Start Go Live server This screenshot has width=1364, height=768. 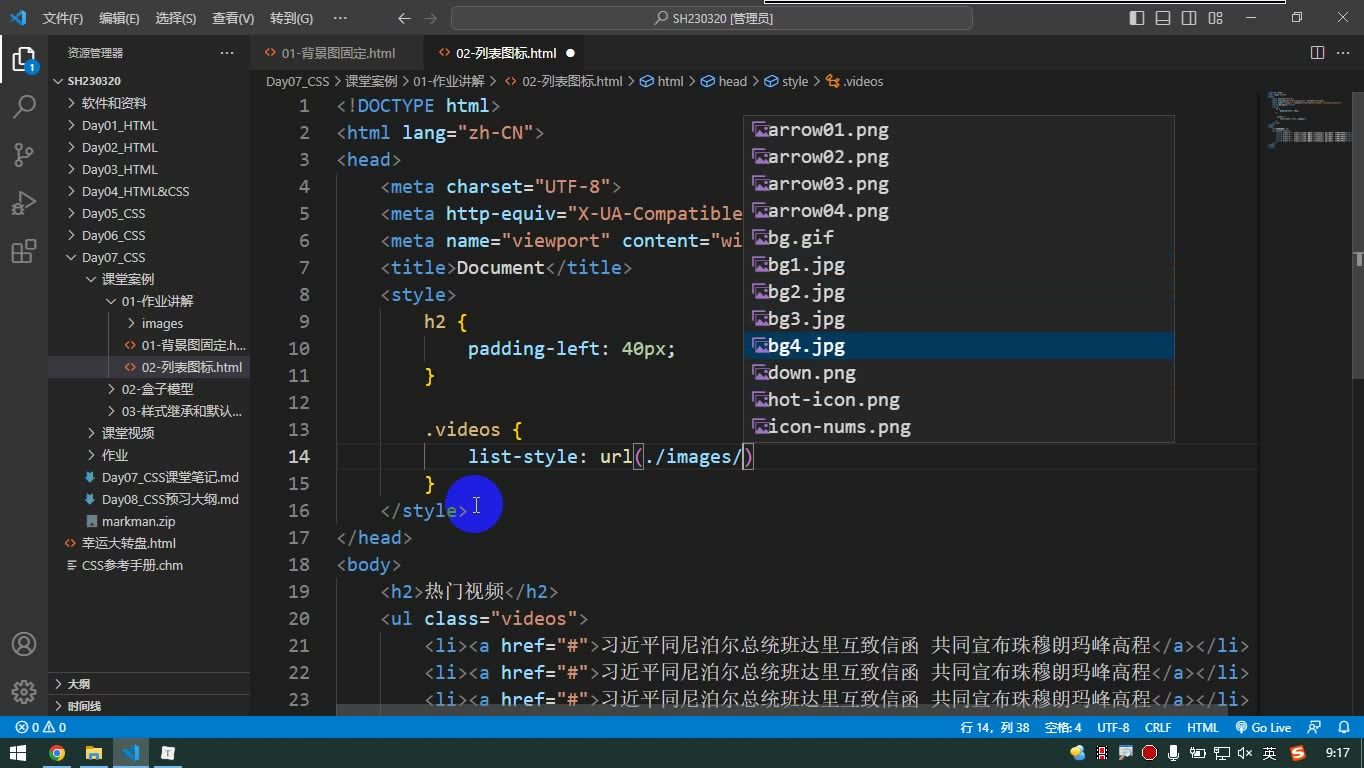click(x=1263, y=728)
